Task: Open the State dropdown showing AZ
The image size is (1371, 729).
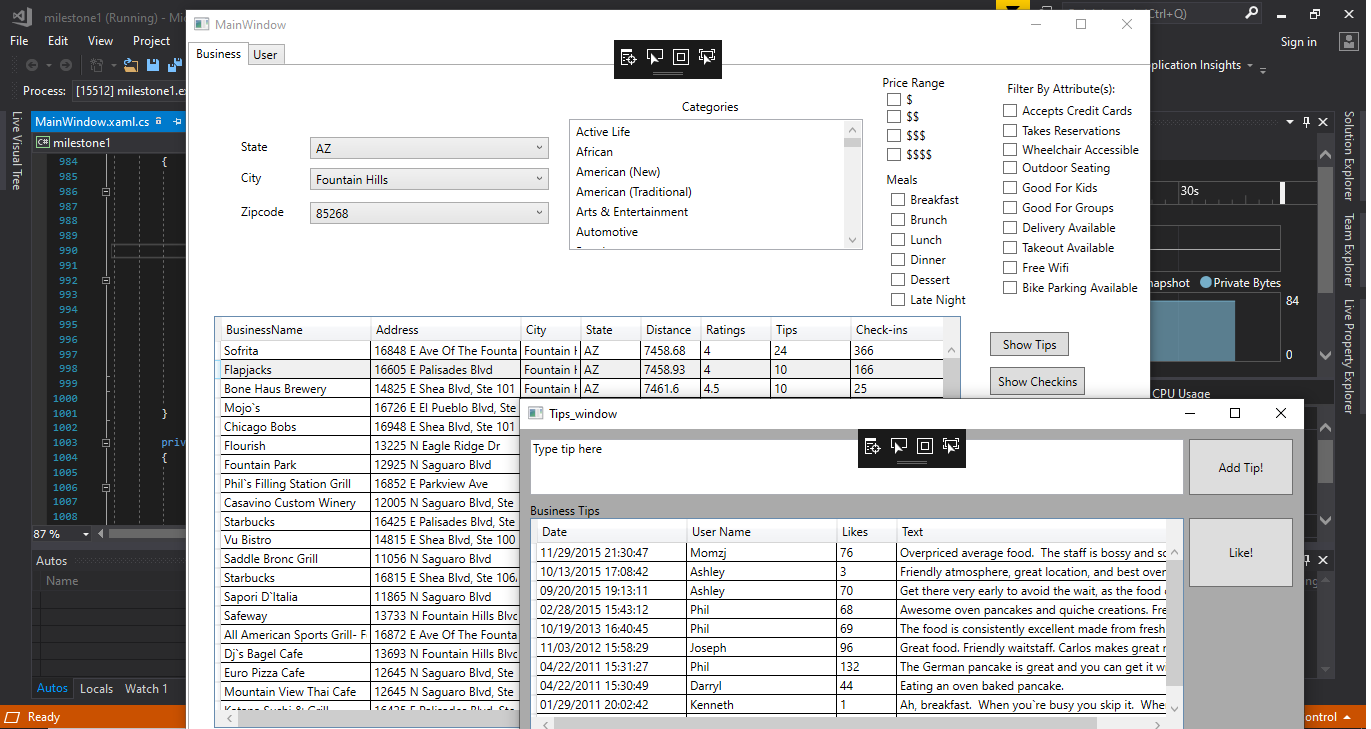Action: (x=429, y=148)
